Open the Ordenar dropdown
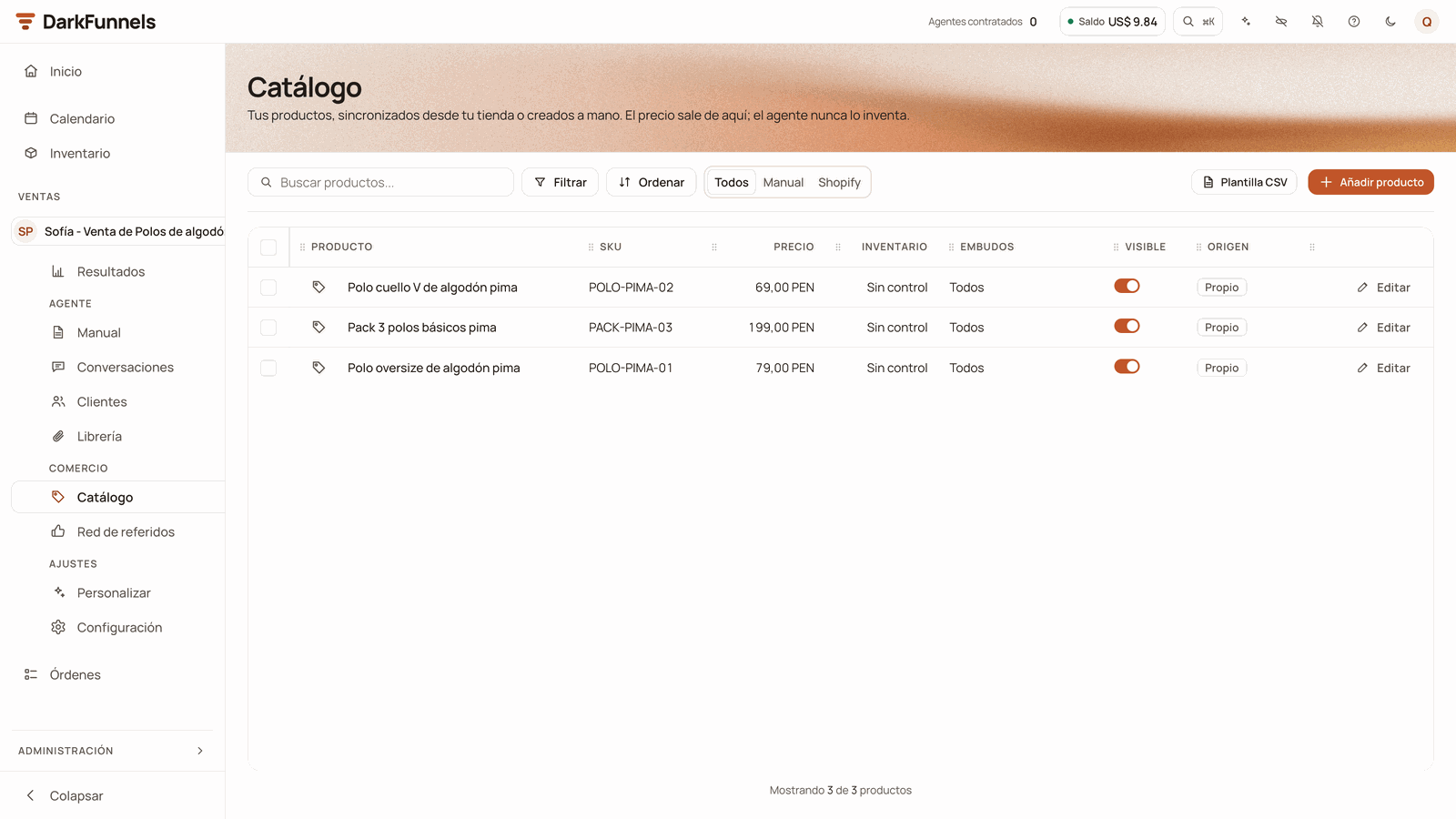 point(652,182)
